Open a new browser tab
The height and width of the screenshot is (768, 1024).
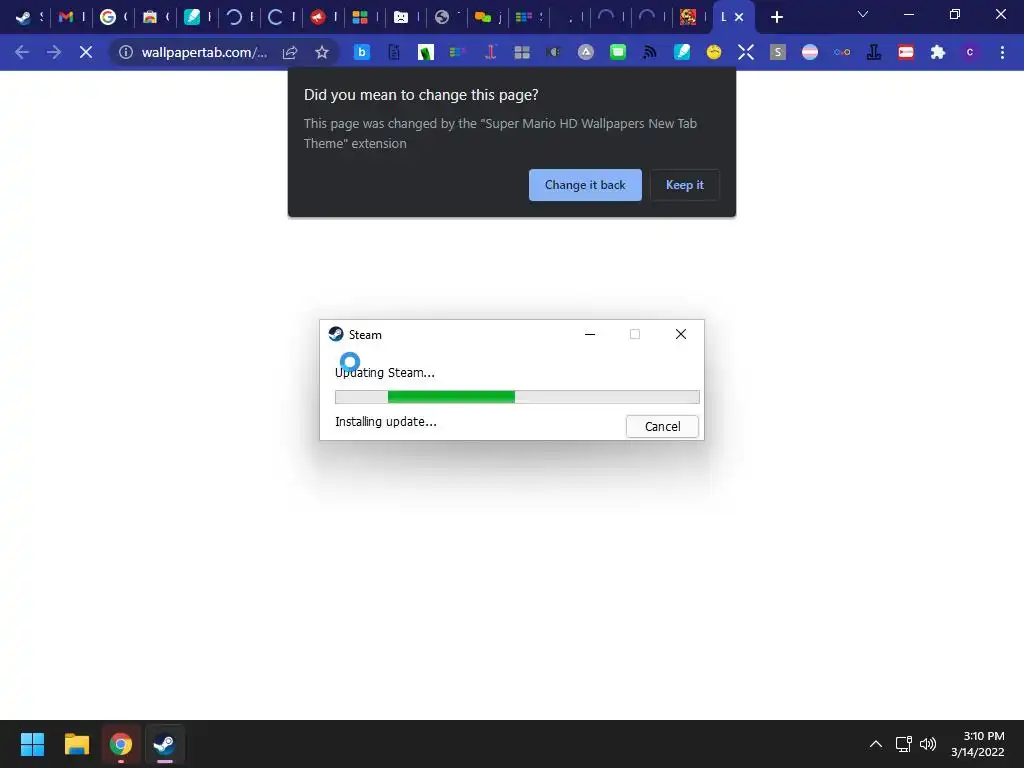776,17
